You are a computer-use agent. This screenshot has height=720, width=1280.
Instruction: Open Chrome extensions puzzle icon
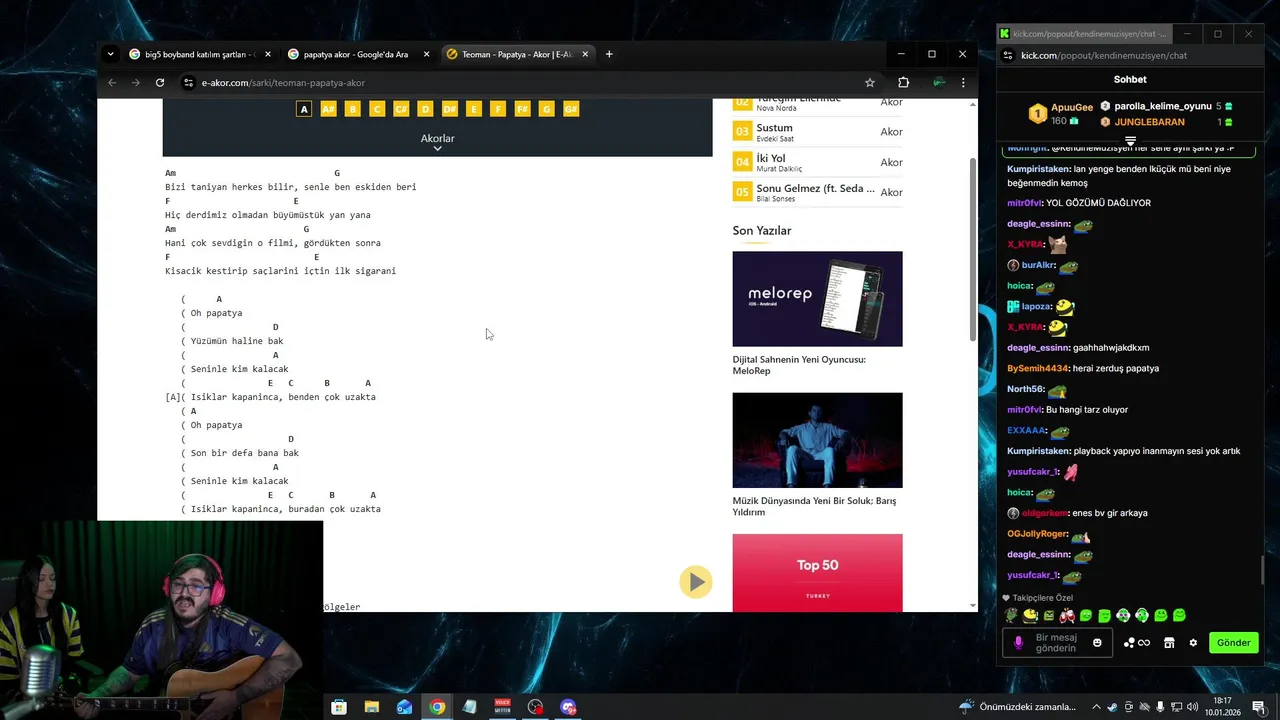tap(903, 83)
